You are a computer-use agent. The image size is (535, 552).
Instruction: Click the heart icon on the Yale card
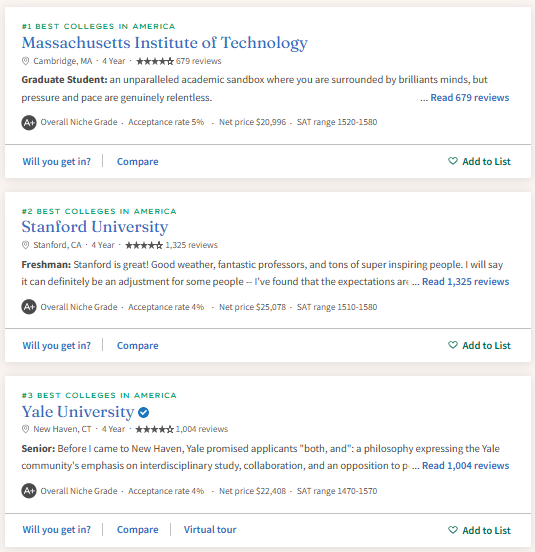point(453,530)
